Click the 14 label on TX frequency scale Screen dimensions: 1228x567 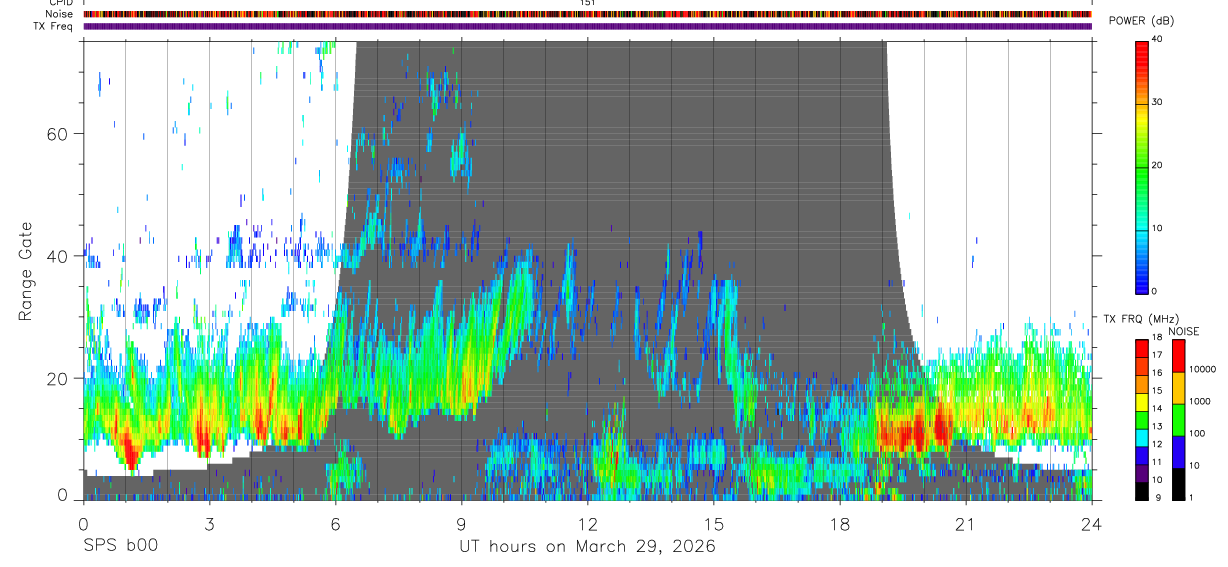[x=1157, y=408]
